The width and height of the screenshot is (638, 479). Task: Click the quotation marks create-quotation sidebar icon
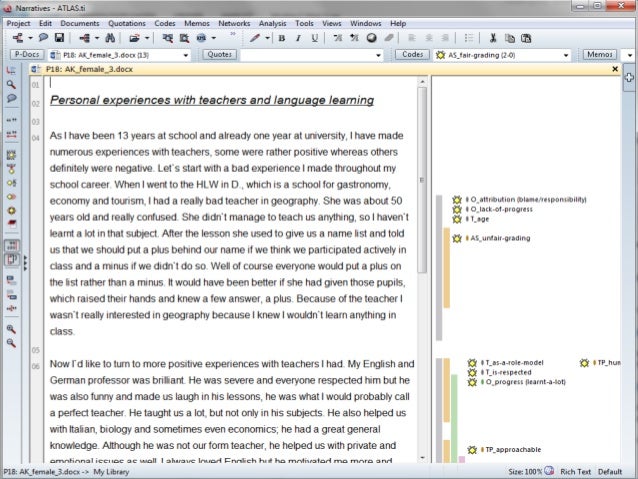pyautogui.click(x=11, y=120)
